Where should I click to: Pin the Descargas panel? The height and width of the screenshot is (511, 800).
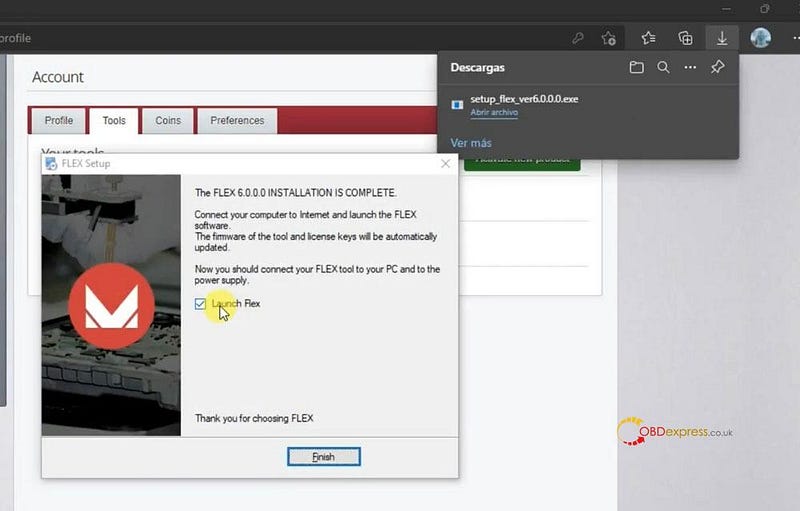717,67
